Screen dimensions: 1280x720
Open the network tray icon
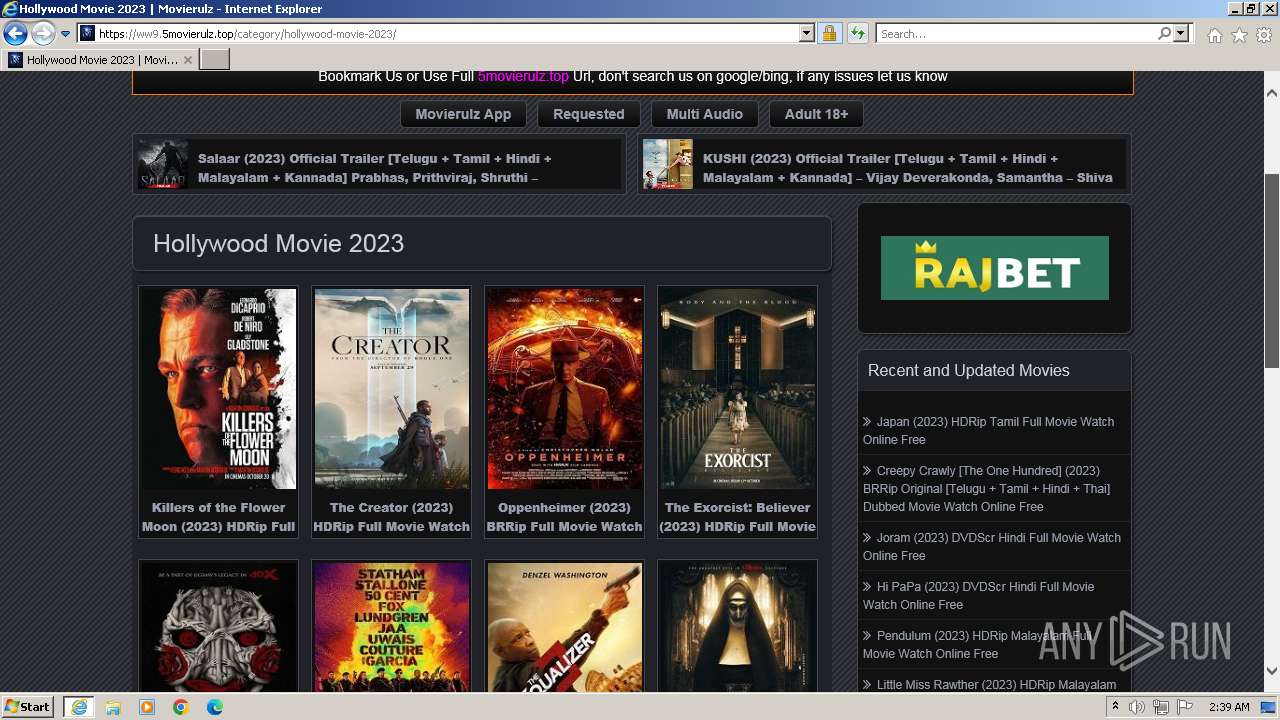1161,707
